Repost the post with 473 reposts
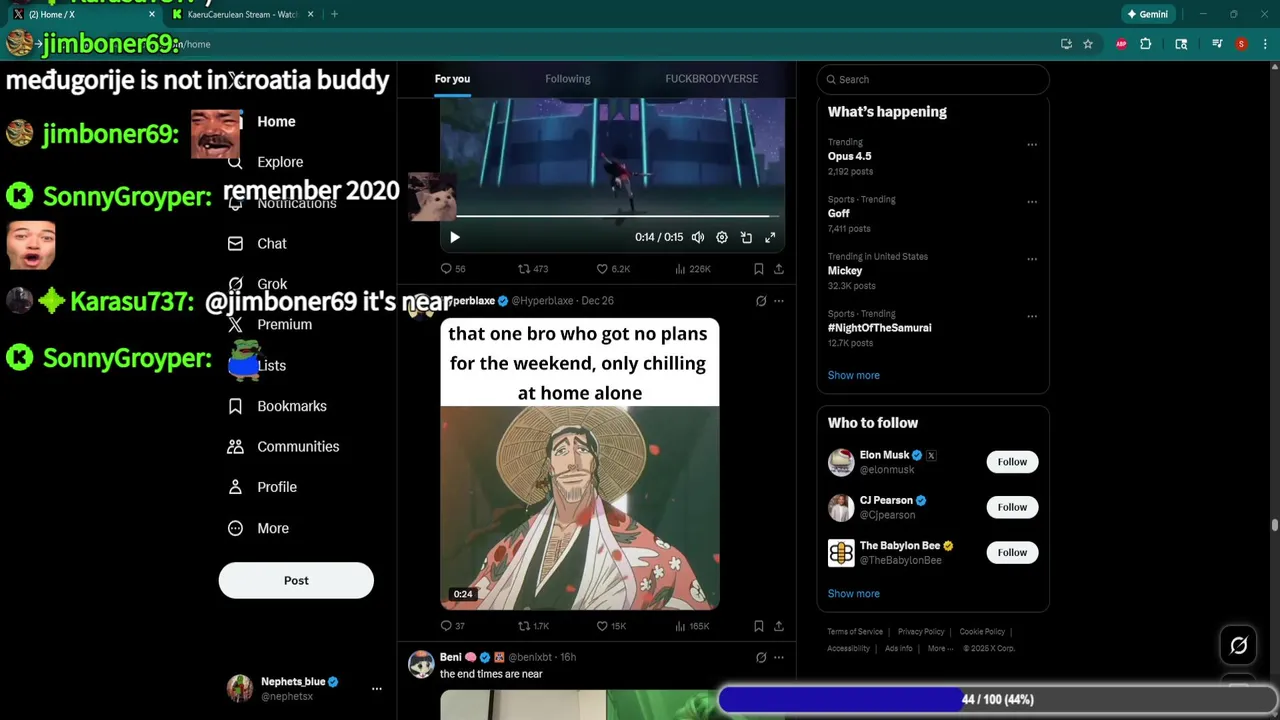Image resolution: width=1280 pixels, height=720 pixels. (532, 269)
